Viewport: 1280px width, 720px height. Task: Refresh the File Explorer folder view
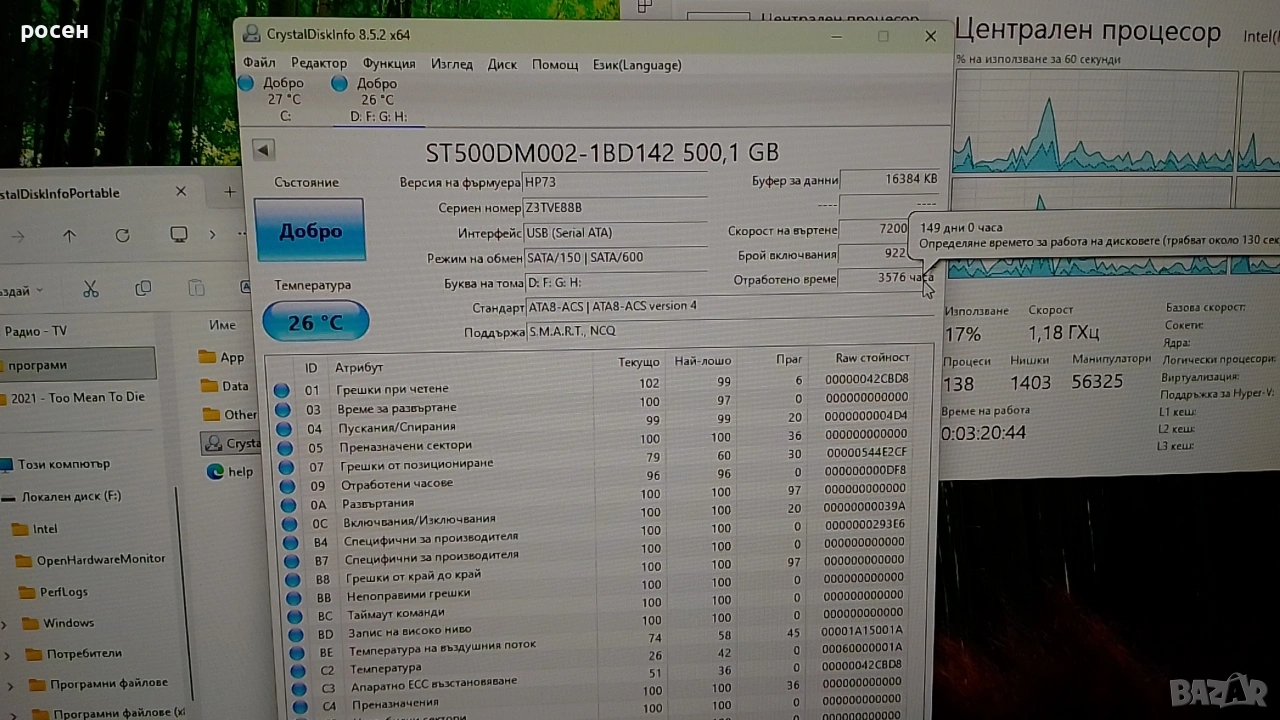[x=122, y=235]
